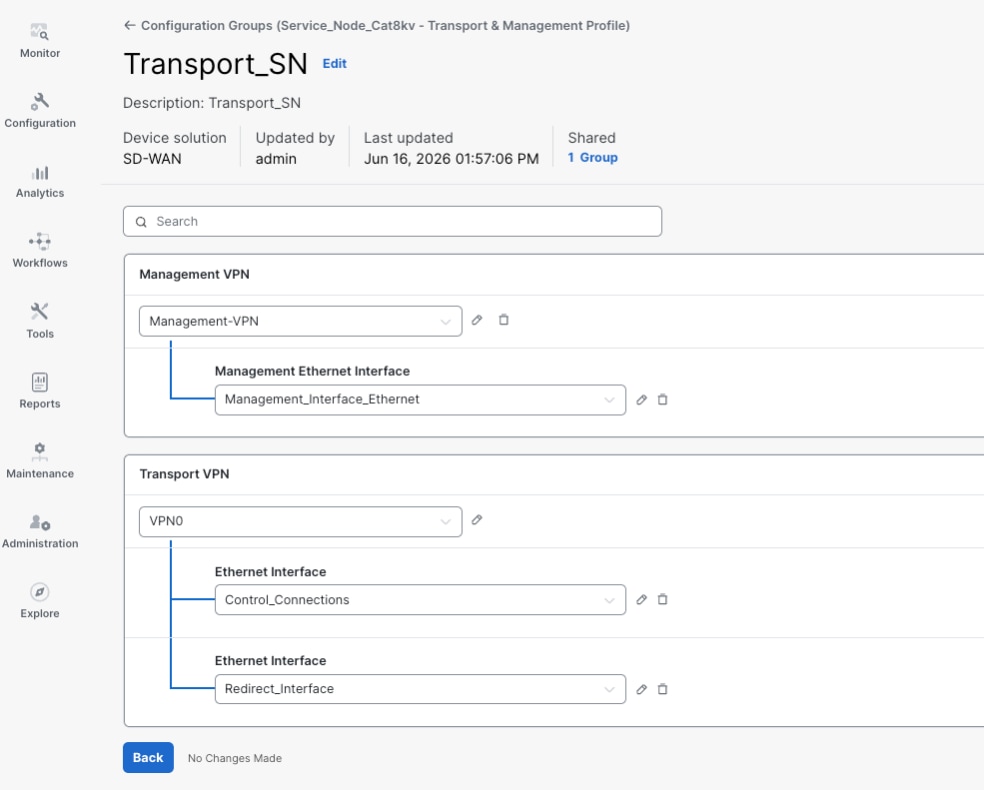Click the admin updated-by value
The height and width of the screenshot is (790, 984).
275,159
